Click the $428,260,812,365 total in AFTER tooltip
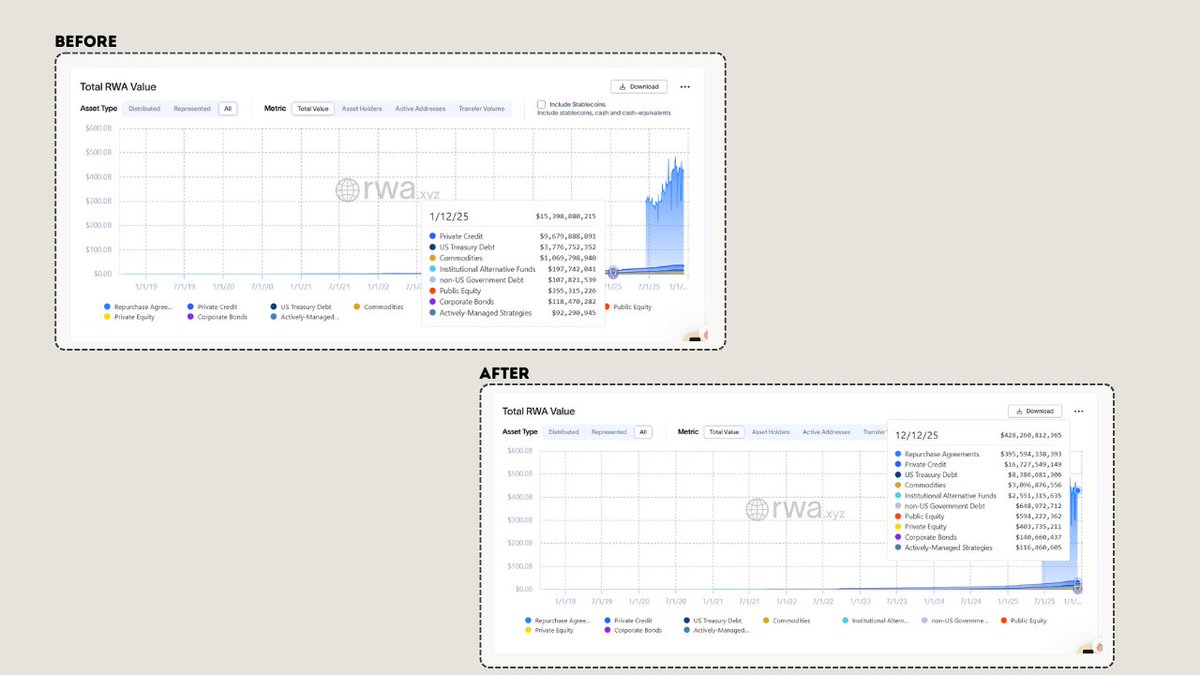Viewport: 1200px width, 675px height. point(1031,436)
